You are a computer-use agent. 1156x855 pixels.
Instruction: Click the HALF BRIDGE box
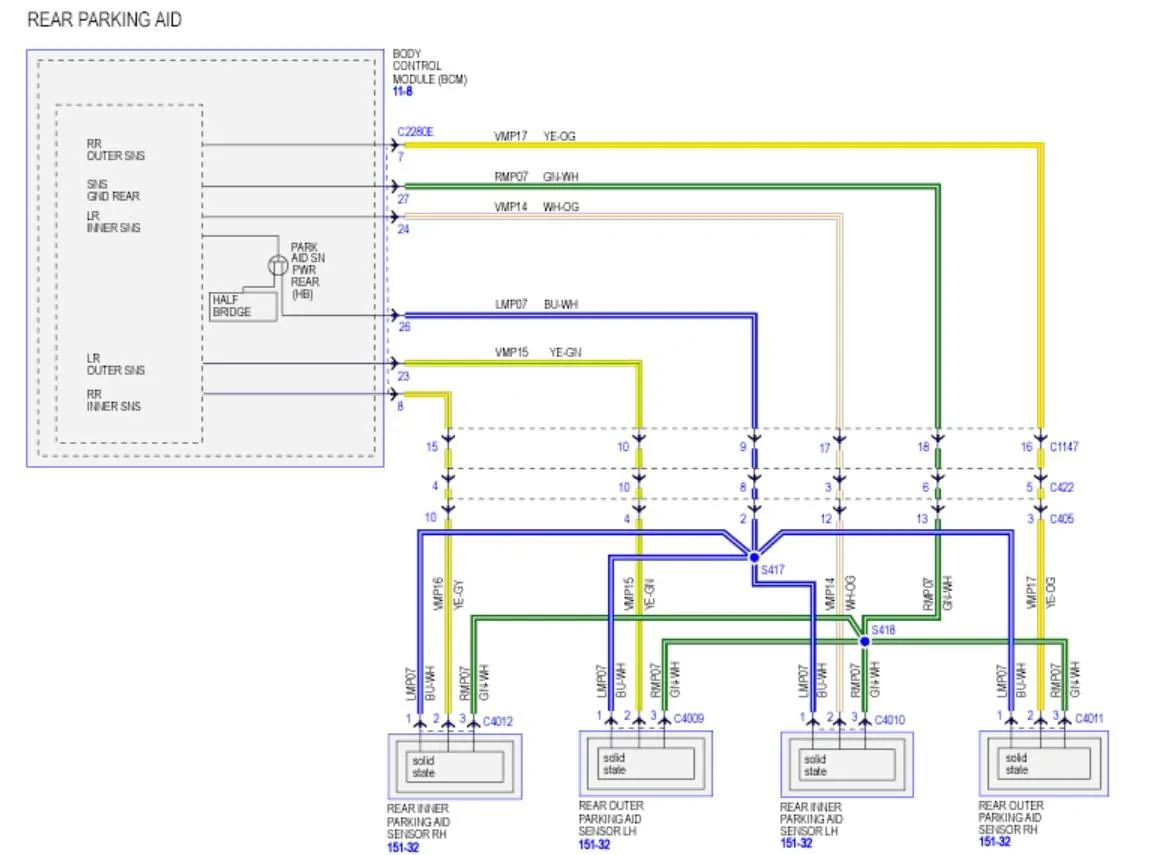point(244,306)
